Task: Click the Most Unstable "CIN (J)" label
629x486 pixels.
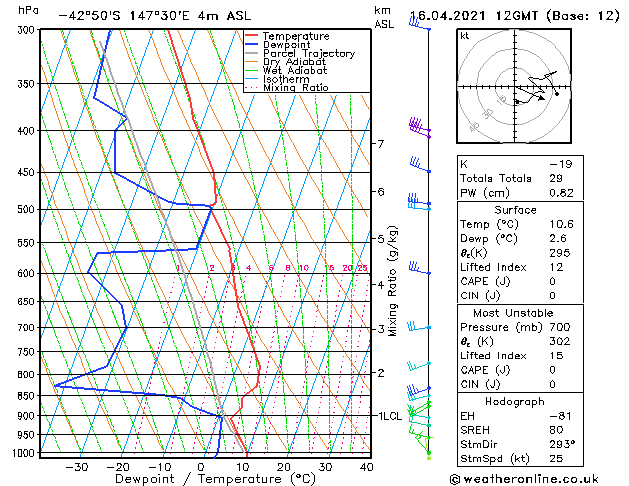Action: [x=480, y=385]
